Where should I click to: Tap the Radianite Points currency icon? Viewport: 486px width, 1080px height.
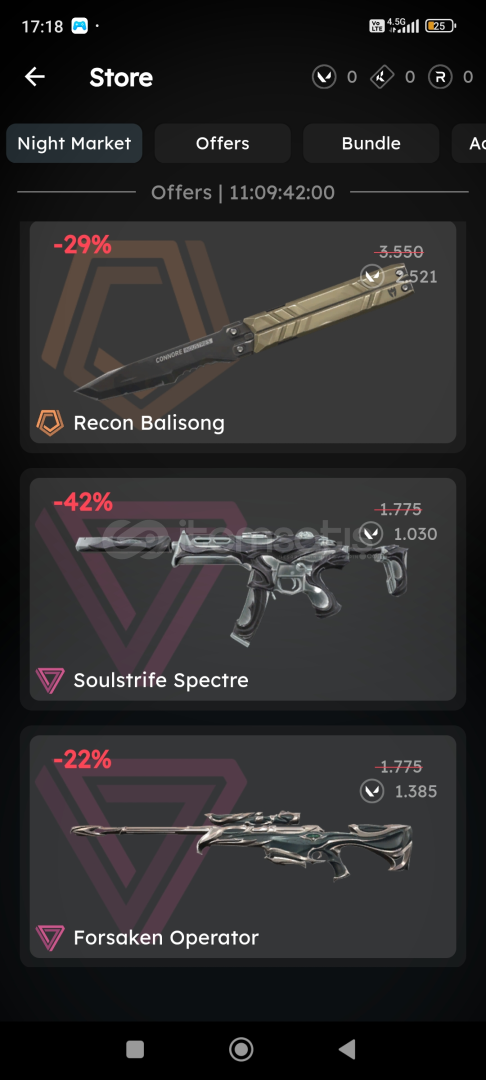coord(440,76)
